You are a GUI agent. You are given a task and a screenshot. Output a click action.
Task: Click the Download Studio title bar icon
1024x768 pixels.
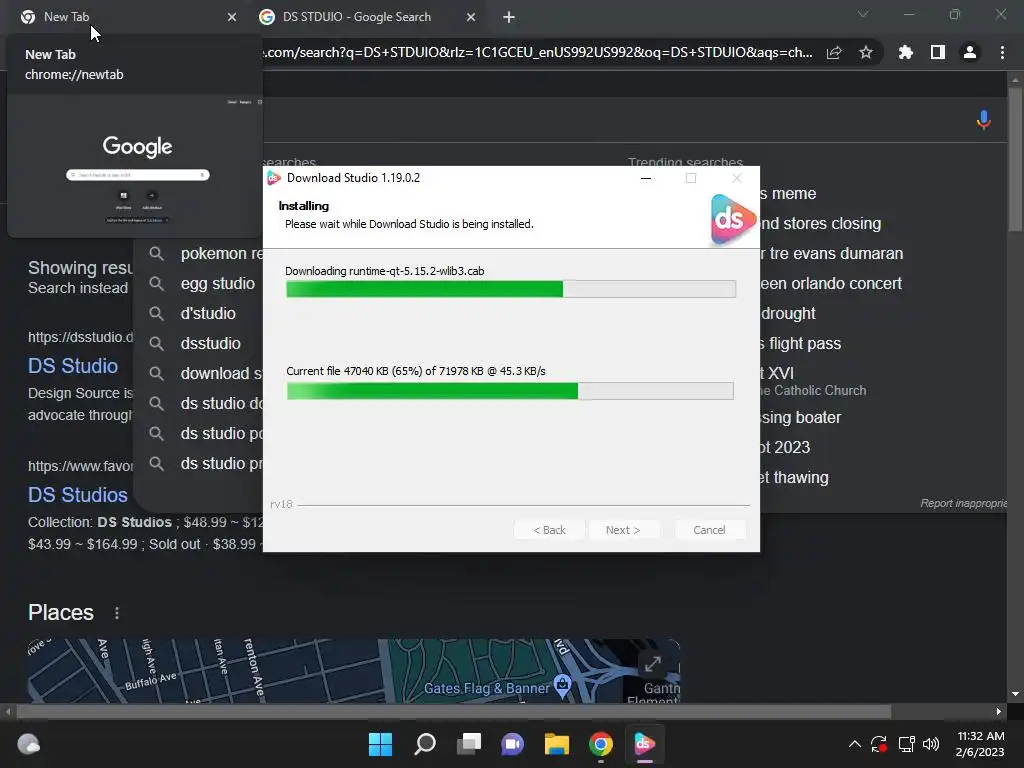[274, 178]
